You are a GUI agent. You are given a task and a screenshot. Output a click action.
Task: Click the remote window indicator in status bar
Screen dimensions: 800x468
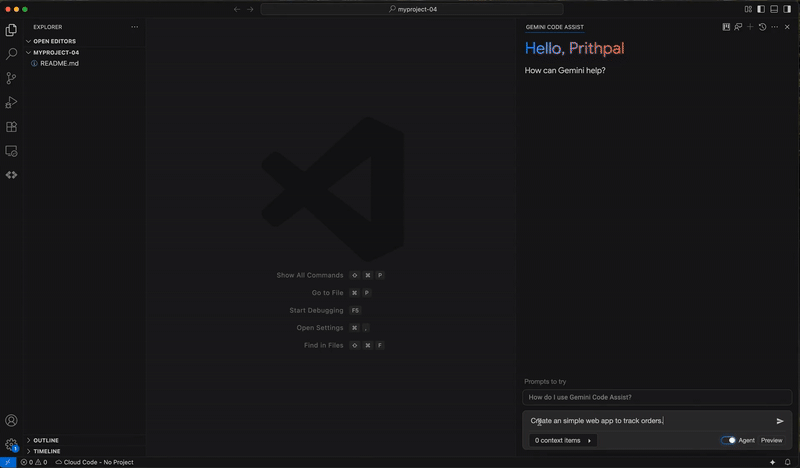coord(8,462)
